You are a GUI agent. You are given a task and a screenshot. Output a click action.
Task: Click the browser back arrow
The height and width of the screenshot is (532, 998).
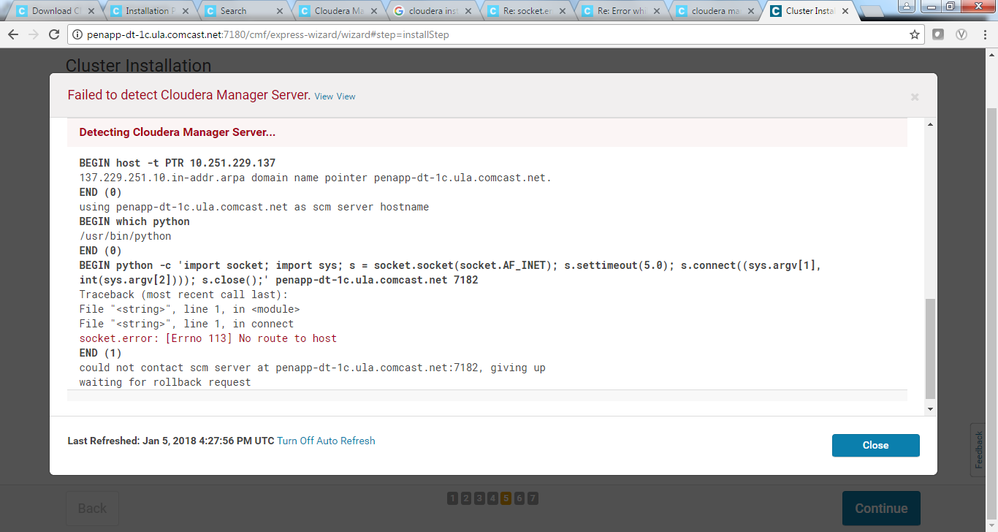(12, 34)
